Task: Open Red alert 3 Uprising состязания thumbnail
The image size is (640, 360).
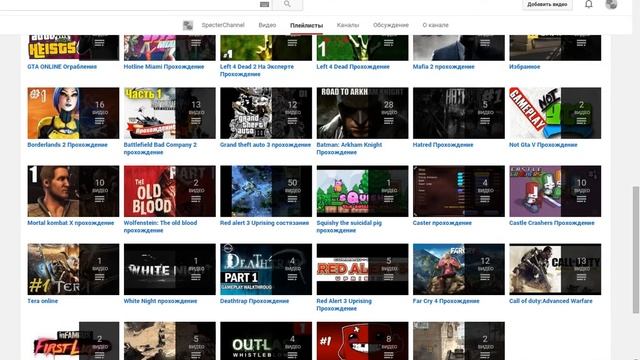Action: point(266,191)
